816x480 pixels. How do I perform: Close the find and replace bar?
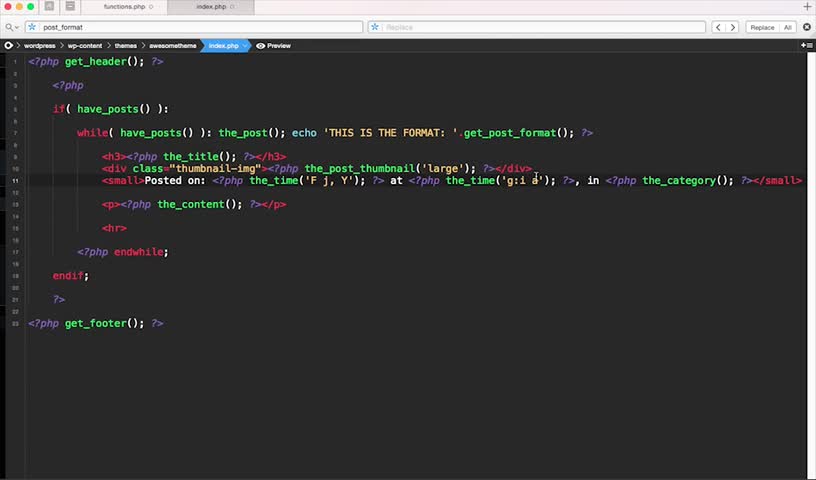(807, 27)
